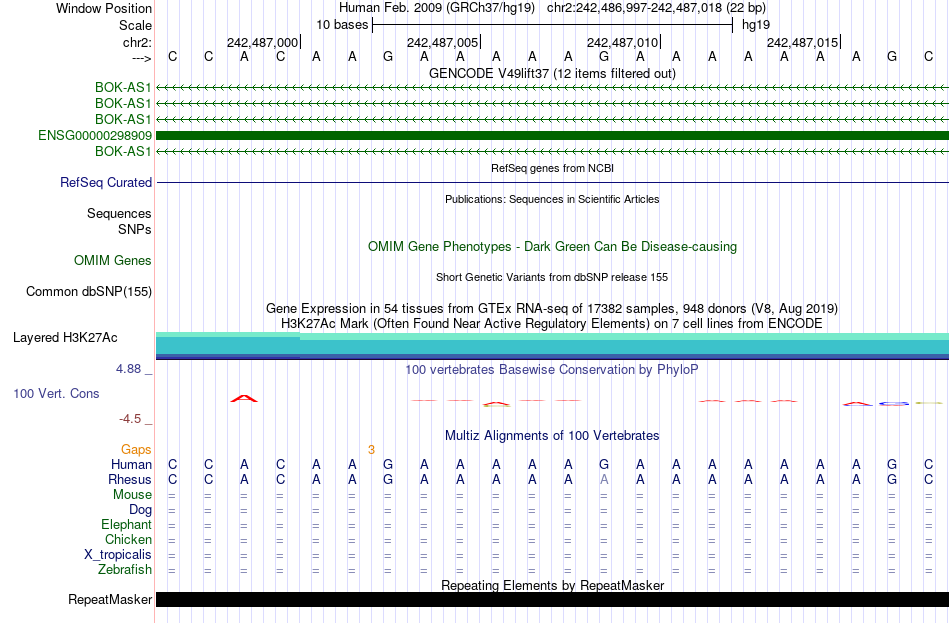This screenshot has height=623, width=950.
Task: Click the 242,487,000 coordinate marker
Action: (262, 42)
